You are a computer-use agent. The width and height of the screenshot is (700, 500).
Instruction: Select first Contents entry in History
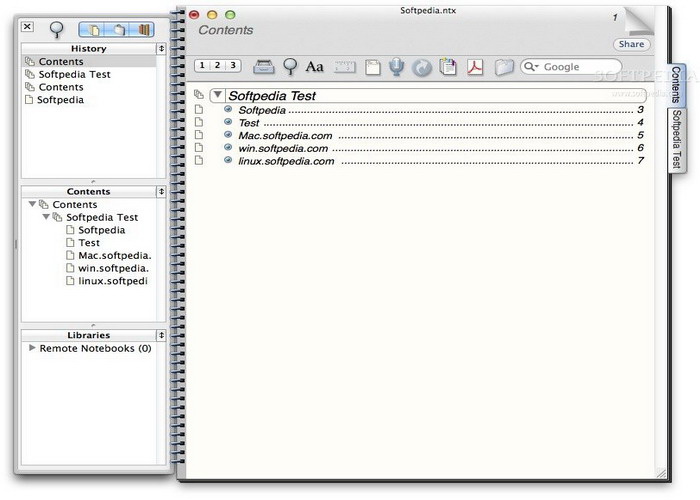click(89, 61)
